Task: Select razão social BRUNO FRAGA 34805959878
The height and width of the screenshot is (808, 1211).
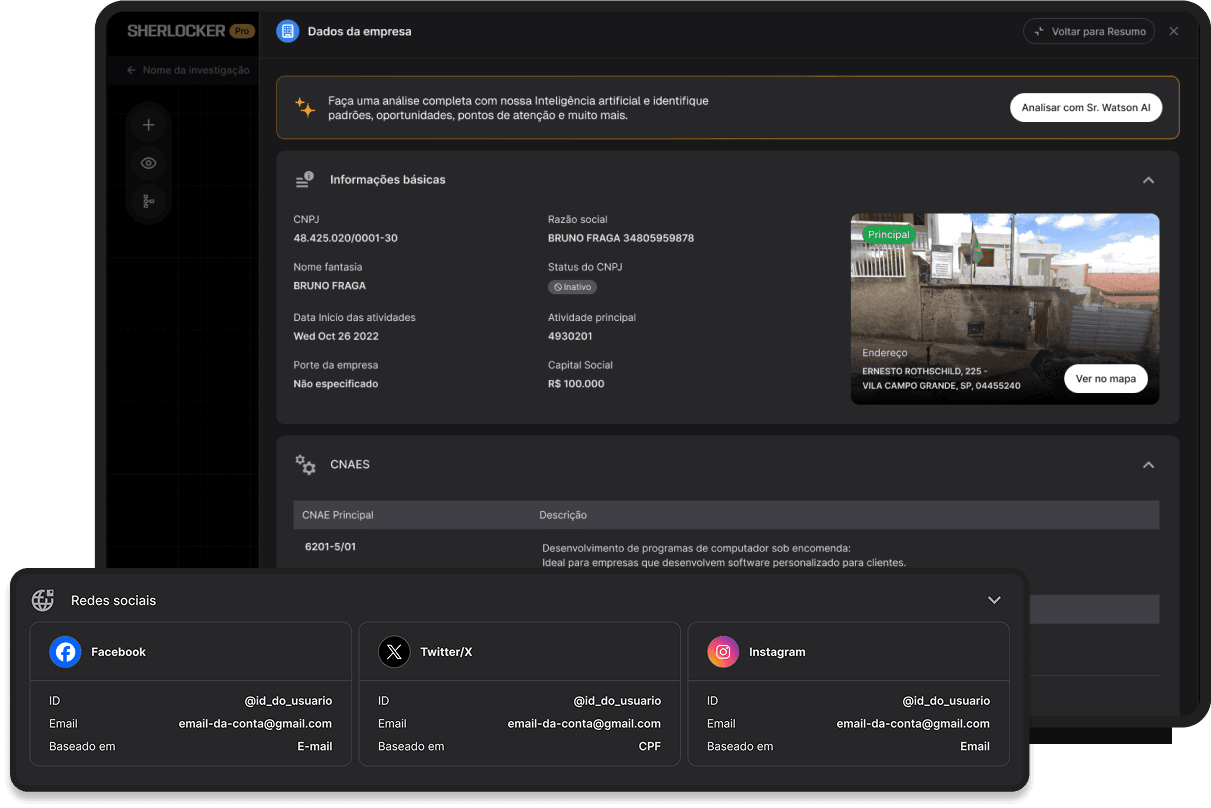Action: 621,238
